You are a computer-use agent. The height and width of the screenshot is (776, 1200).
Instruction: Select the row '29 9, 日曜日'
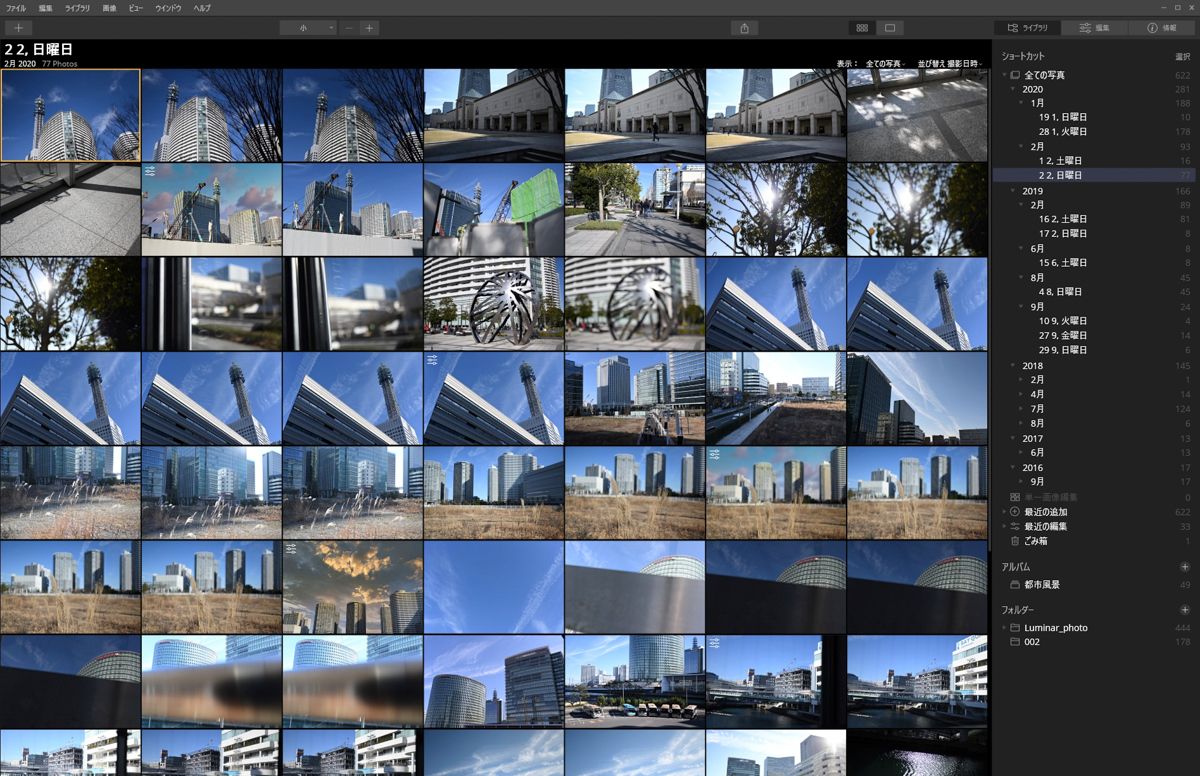pos(1096,350)
